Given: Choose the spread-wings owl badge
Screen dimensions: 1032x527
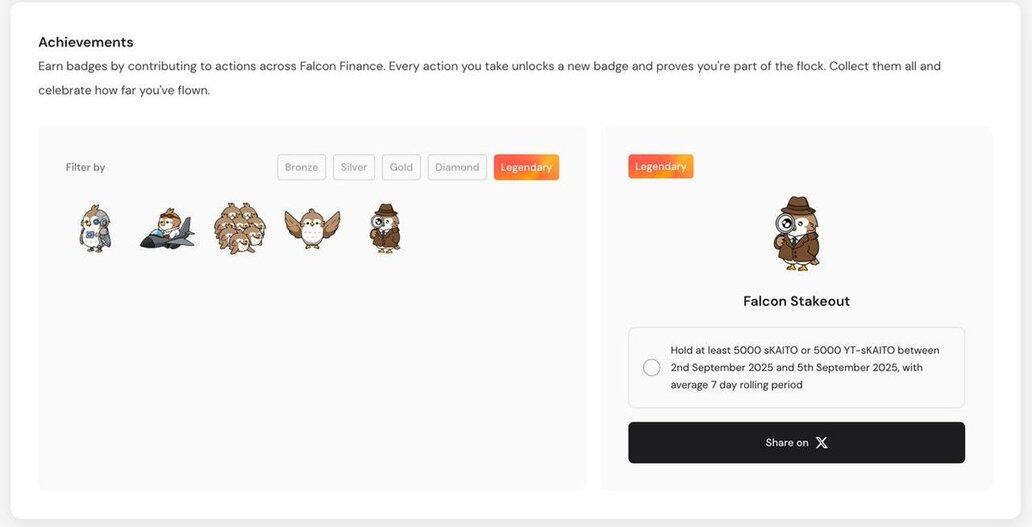Looking at the screenshot, I should [x=312, y=228].
